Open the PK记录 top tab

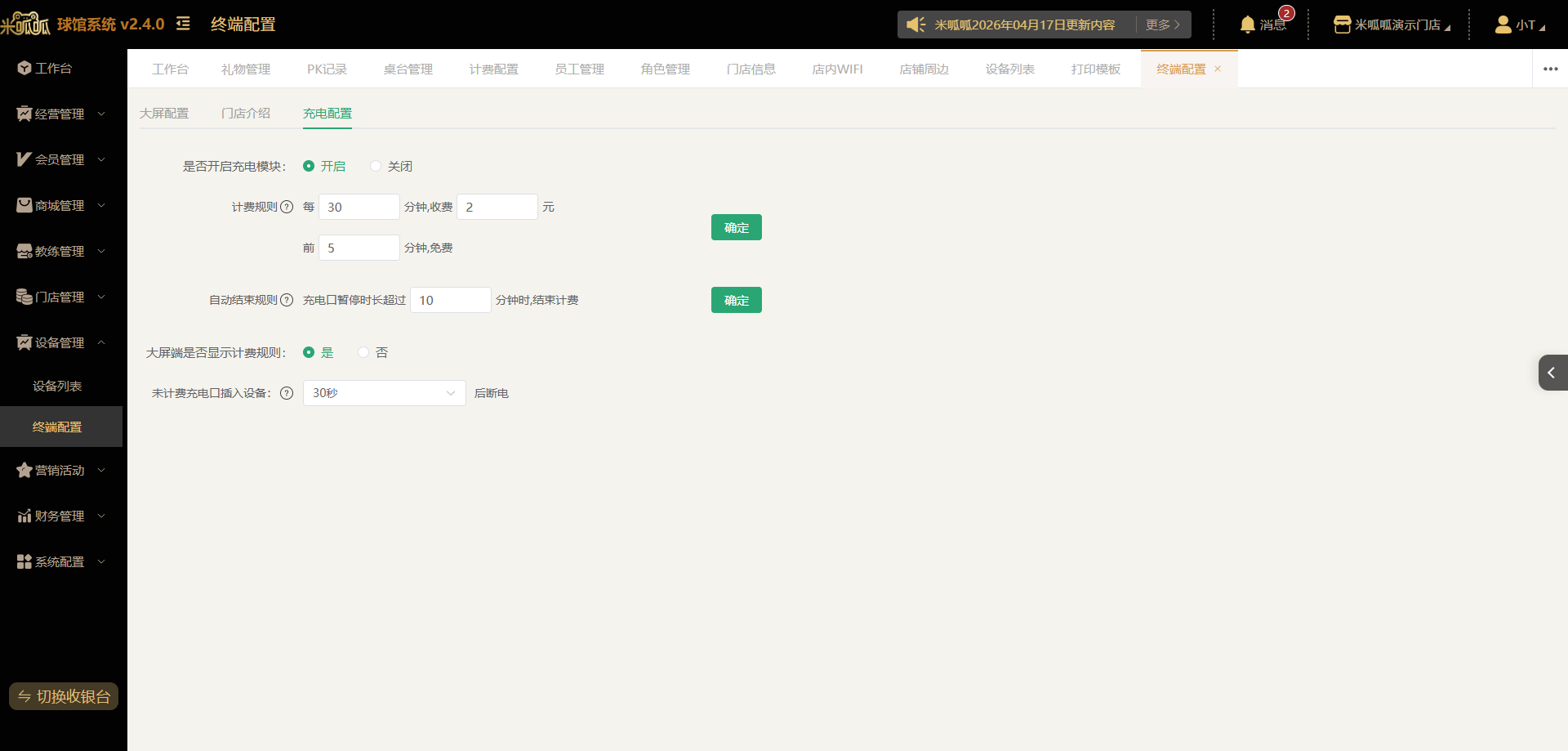(x=327, y=69)
